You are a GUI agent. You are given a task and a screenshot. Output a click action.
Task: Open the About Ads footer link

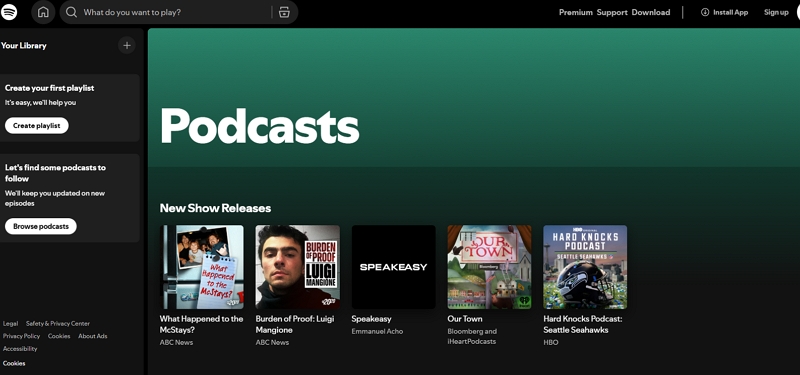coord(92,336)
